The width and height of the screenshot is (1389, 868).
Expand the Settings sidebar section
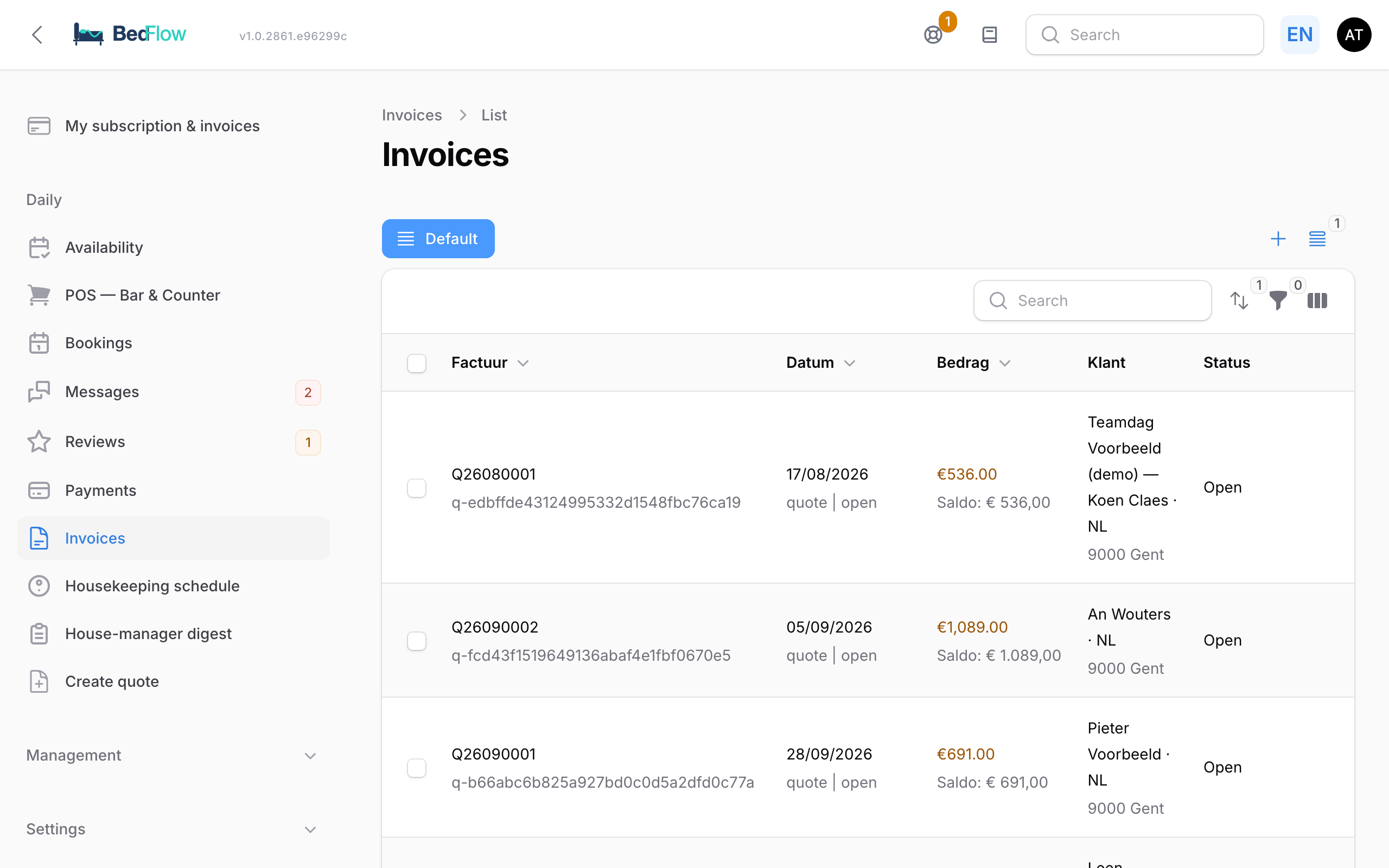(x=172, y=829)
